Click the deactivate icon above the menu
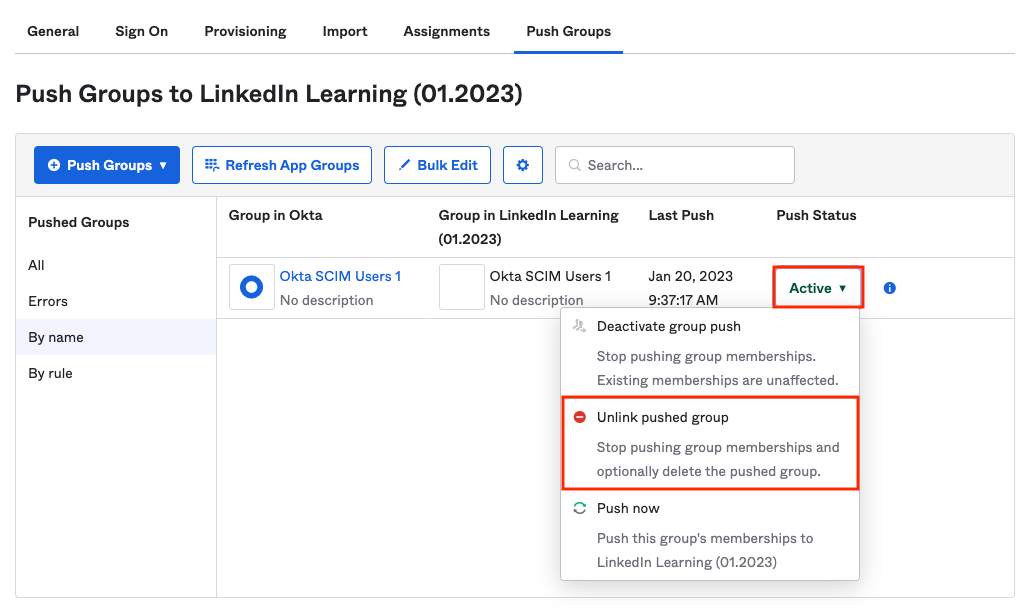Viewport: 1029px width, 609px height. [580, 326]
